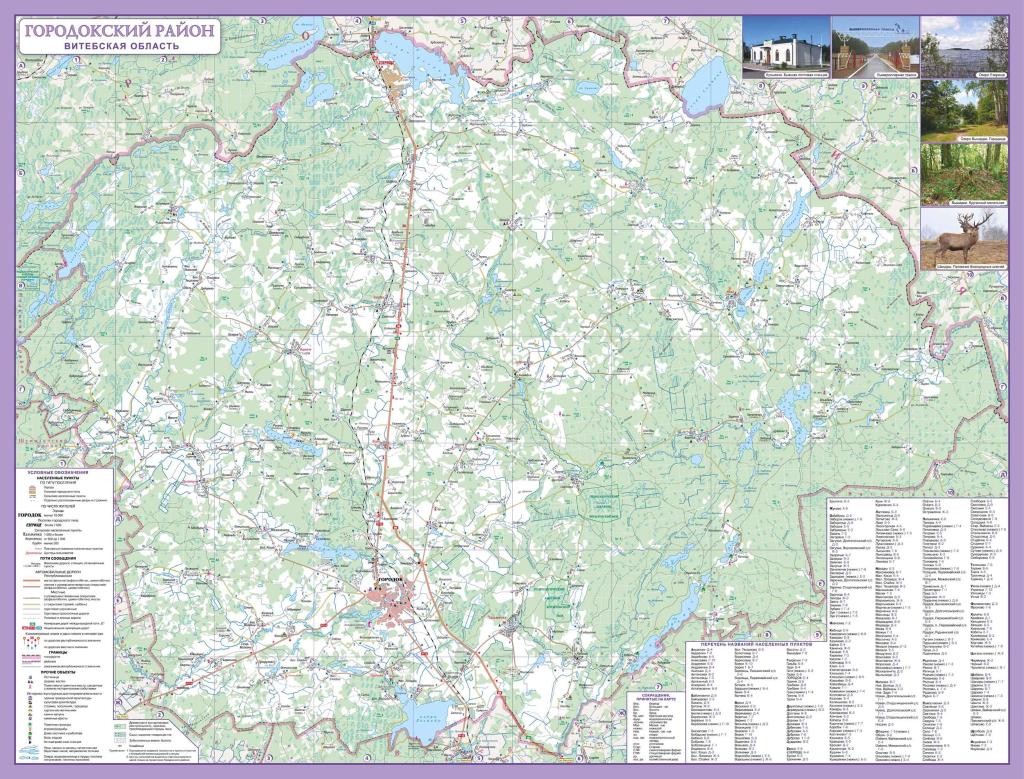Open the road with gate entrance photo

pos(874,45)
